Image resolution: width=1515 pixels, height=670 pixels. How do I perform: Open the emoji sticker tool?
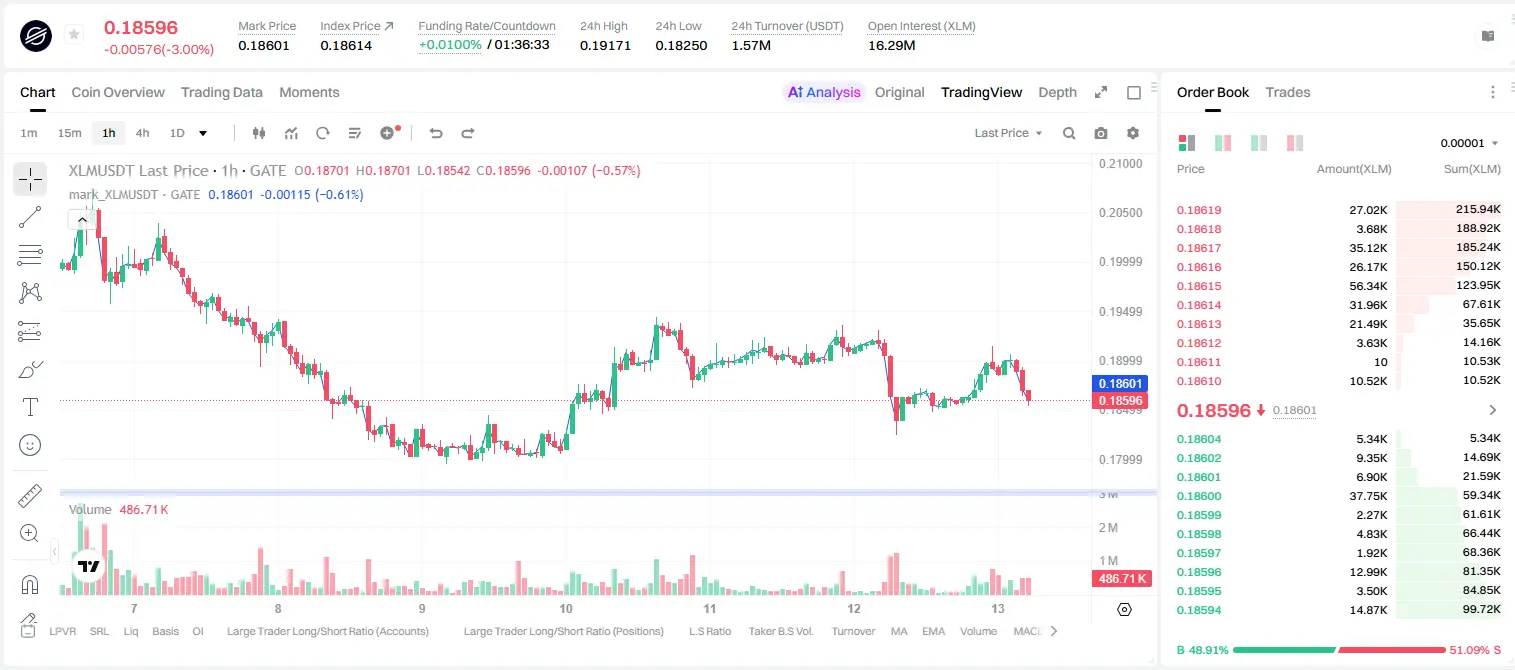pyautogui.click(x=30, y=445)
